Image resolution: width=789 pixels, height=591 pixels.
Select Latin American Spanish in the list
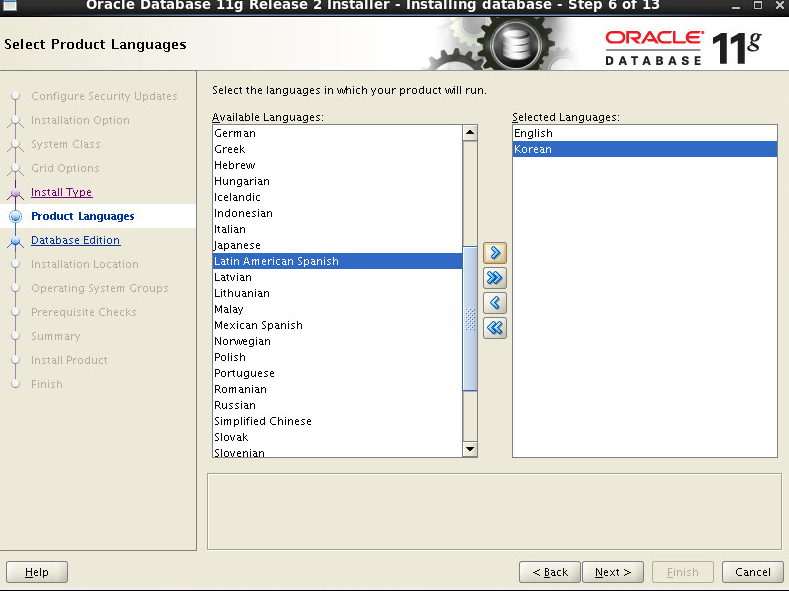(337, 261)
